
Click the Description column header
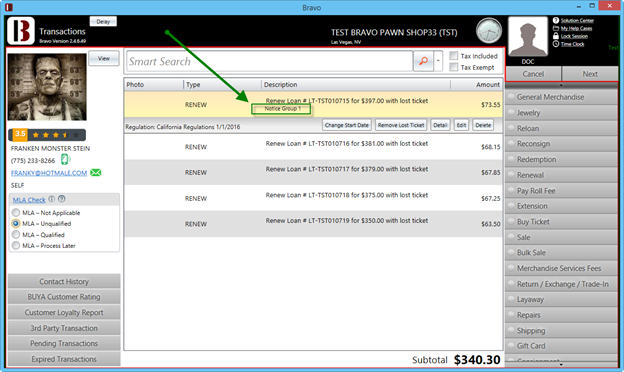pyautogui.click(x=356, y=84)
